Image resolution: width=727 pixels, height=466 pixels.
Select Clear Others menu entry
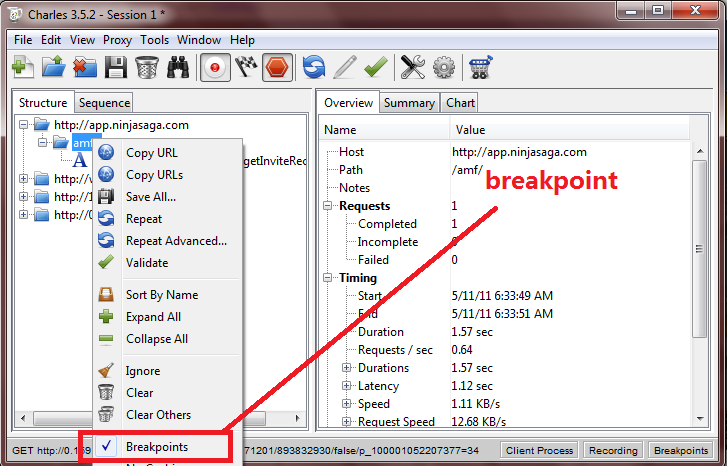click(x=167, y=415)
